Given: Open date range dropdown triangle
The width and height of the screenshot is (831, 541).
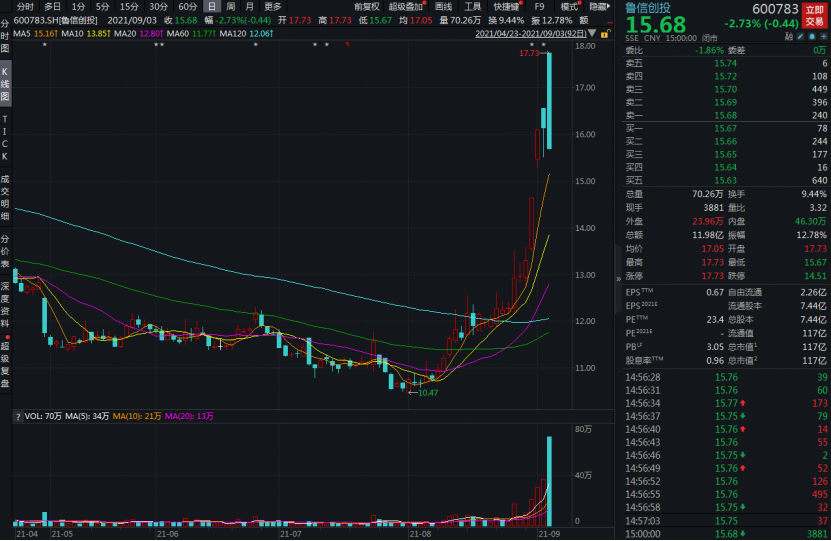Looking at the screenshot, I should click(593, 33).
